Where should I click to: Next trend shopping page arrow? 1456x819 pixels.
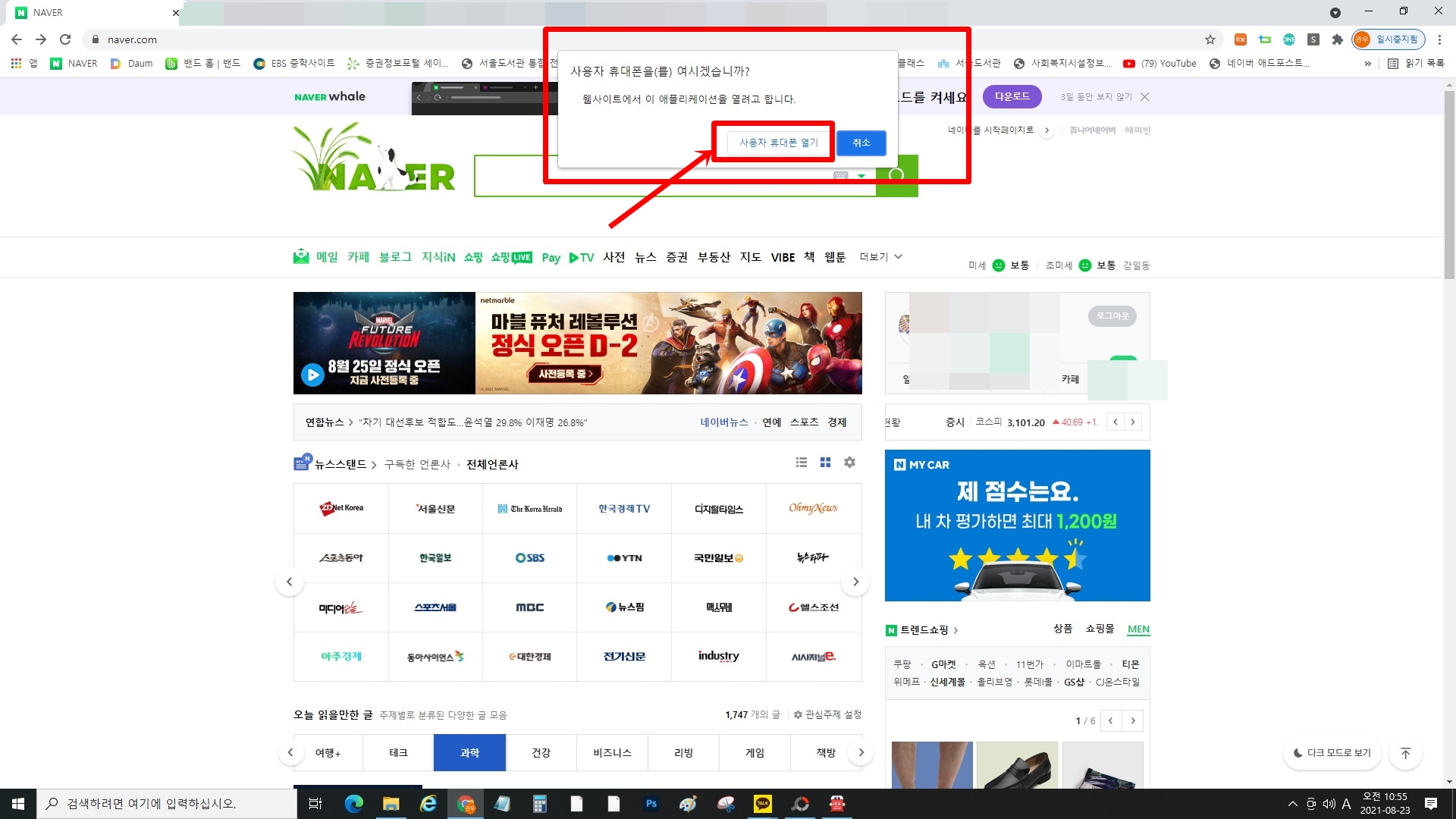1133,721
